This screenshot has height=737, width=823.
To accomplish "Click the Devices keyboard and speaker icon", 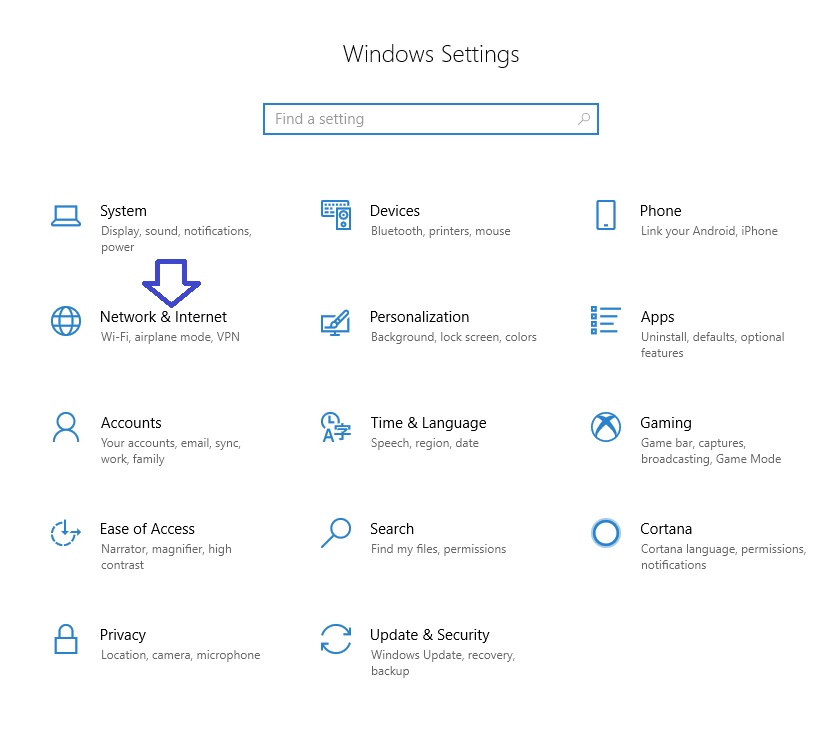I will click(x=336, y=215).
